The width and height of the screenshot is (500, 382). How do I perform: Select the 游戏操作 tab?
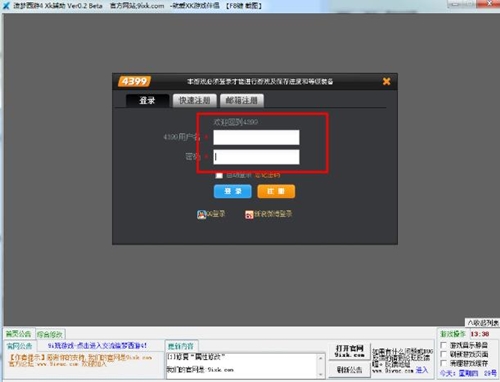point(453,334)
